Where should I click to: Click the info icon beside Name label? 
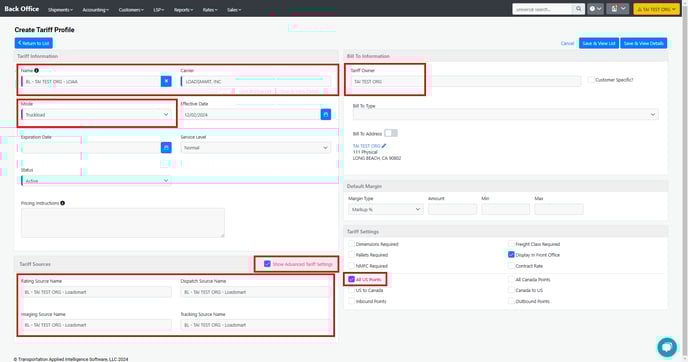(36, 70)
